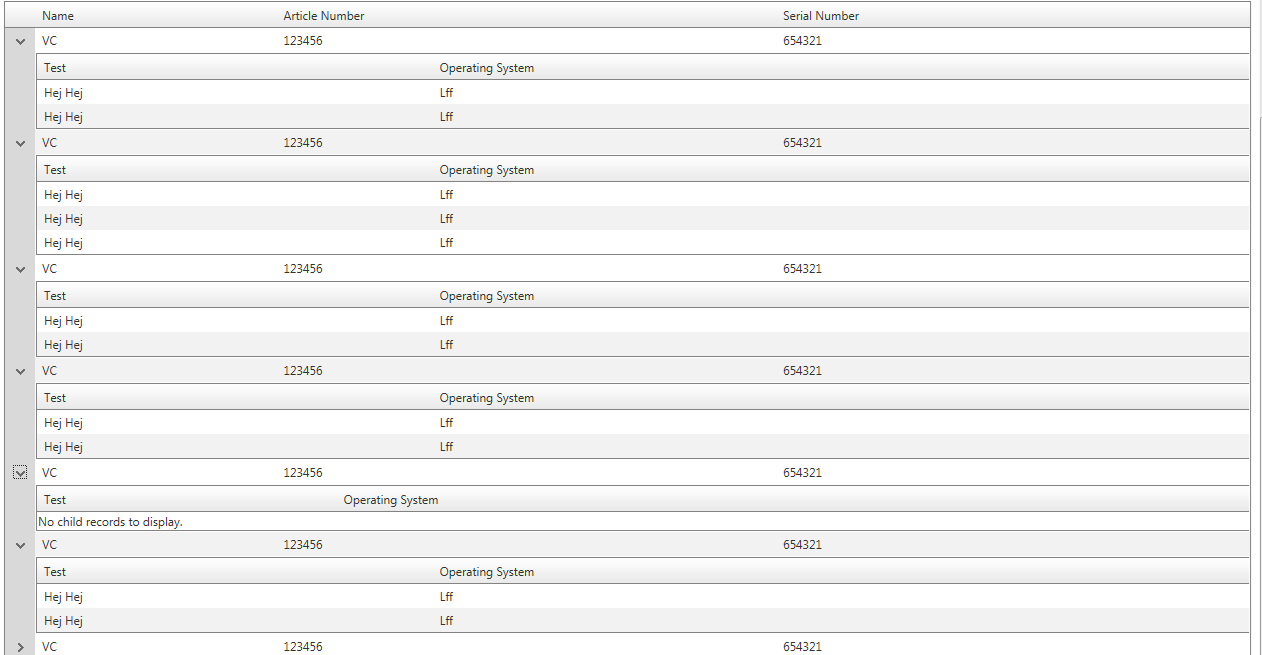Select third Hej Hej row in second VC group

(x=64, y=243)
